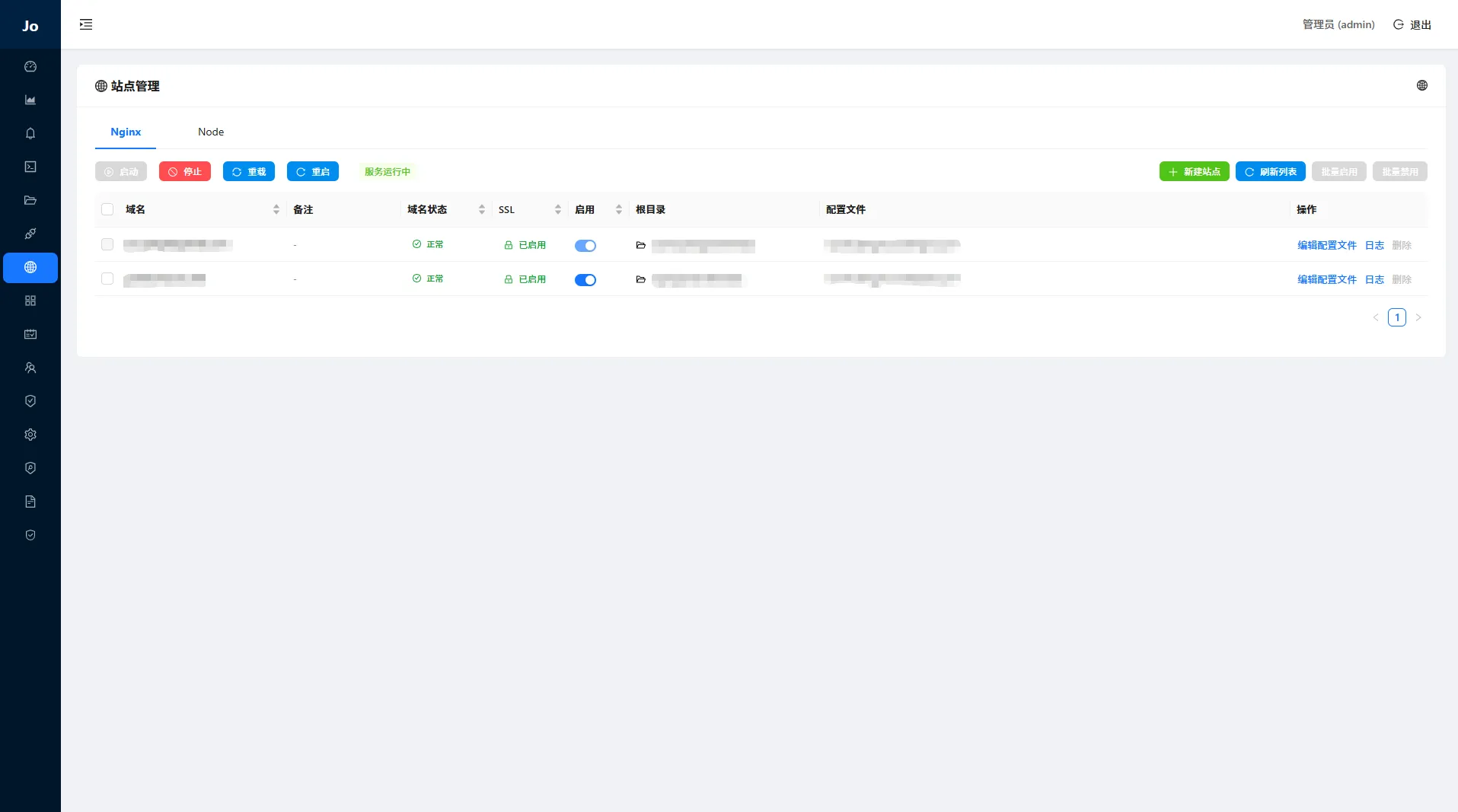Disable the second site's enable switch
This screenshot has height=812, width=1458.
pyautogui.click(x=585, y=280)
